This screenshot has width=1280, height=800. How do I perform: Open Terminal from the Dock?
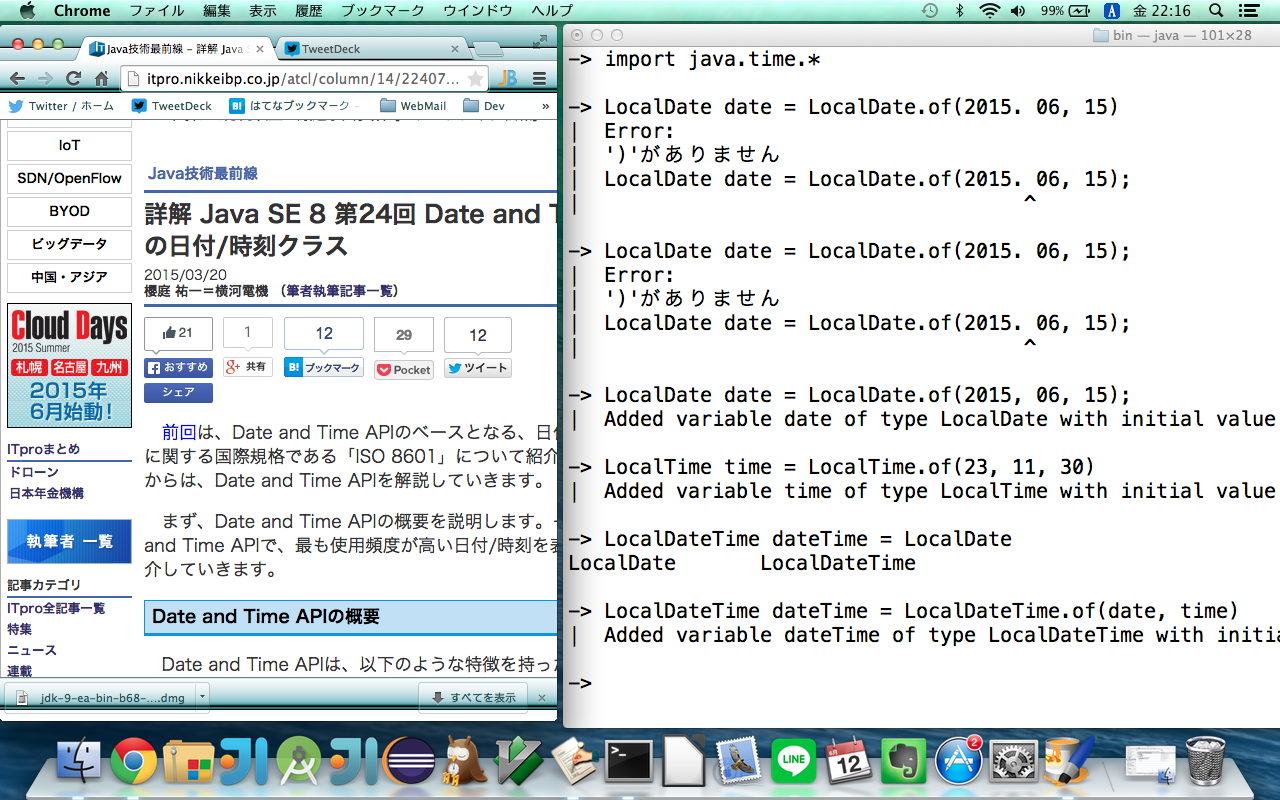[x=631, y=763]
